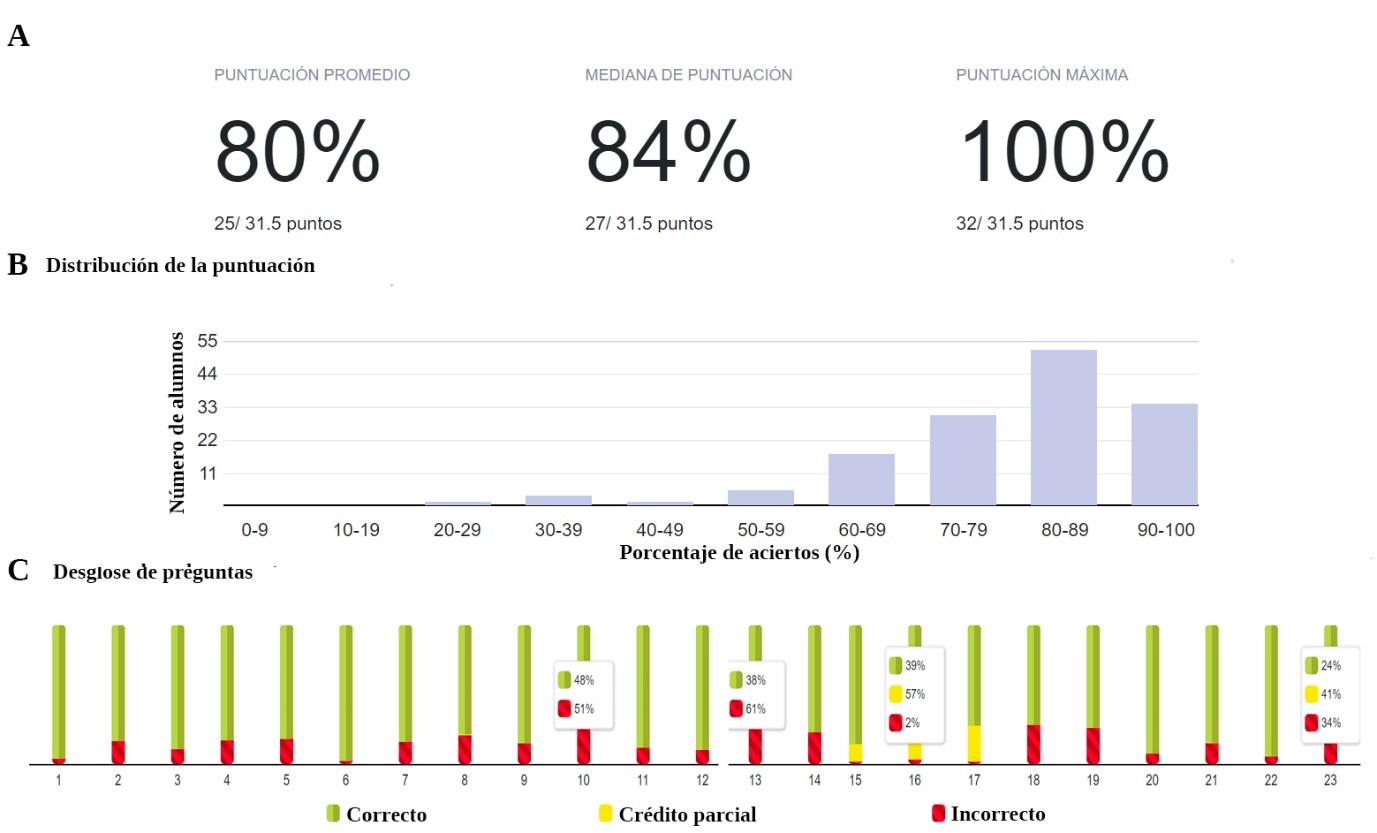This screenshot has width=1377, height=833.
Task: Click the green Correcto legend swatch
Action: [x=333, y=813]
